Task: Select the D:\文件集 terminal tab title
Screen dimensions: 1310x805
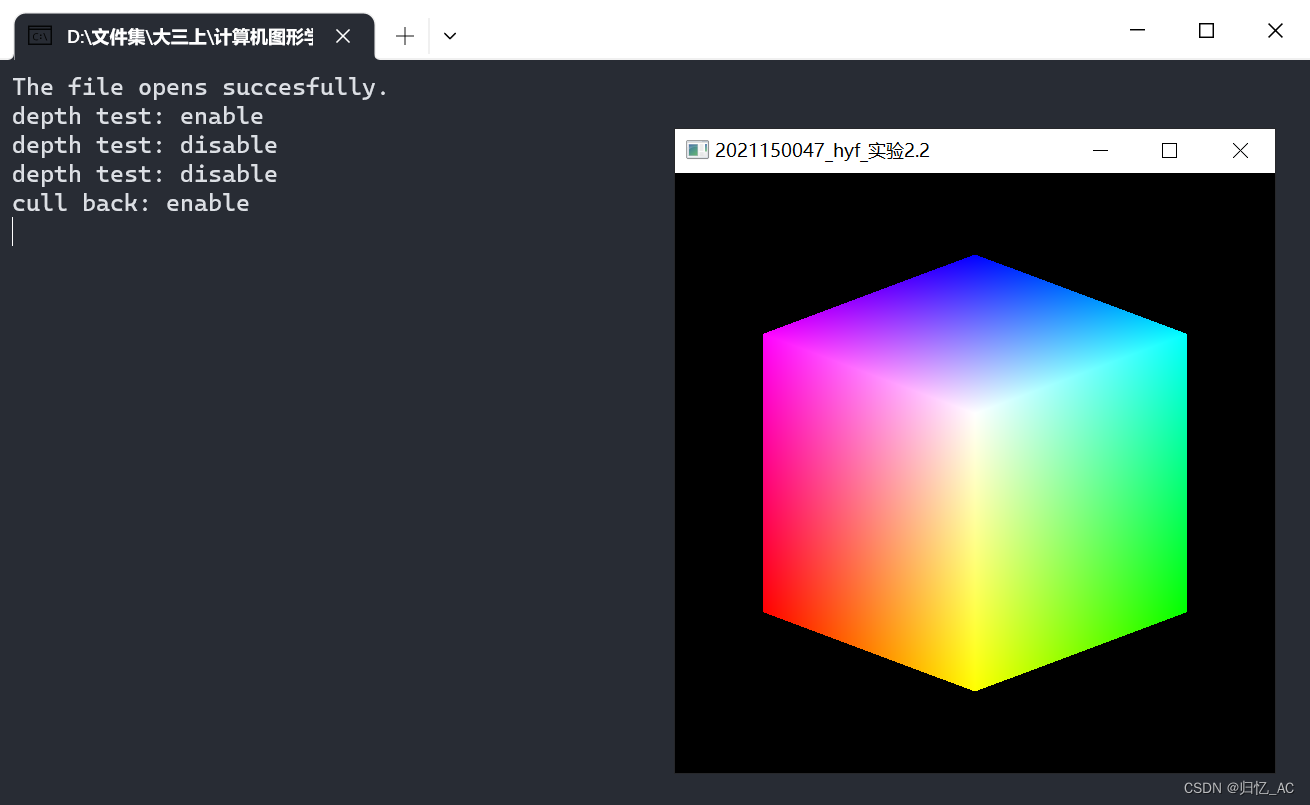Action: pyautogui.click(x=190, y=36)
